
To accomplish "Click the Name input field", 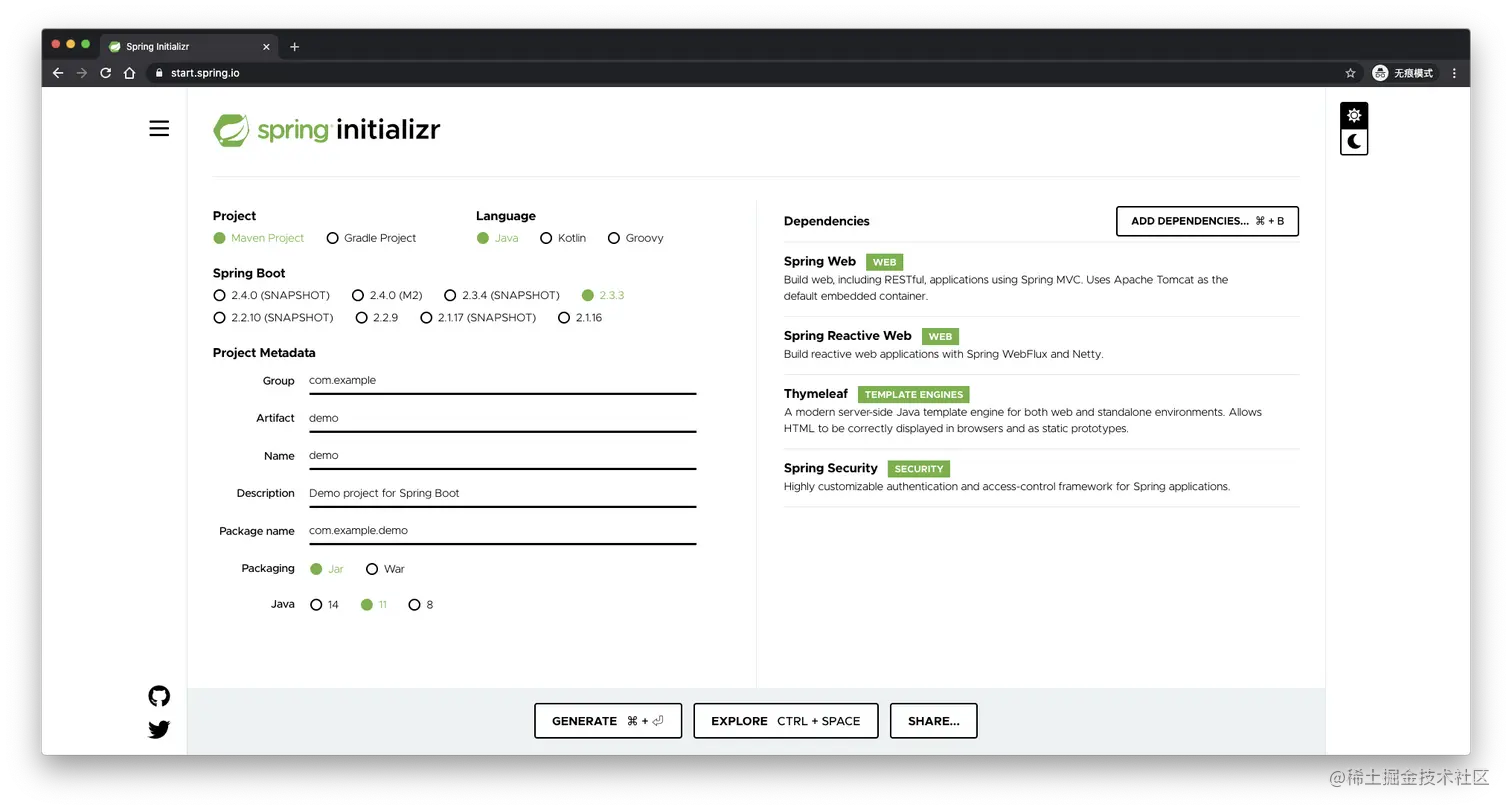I will click(502, 456).
